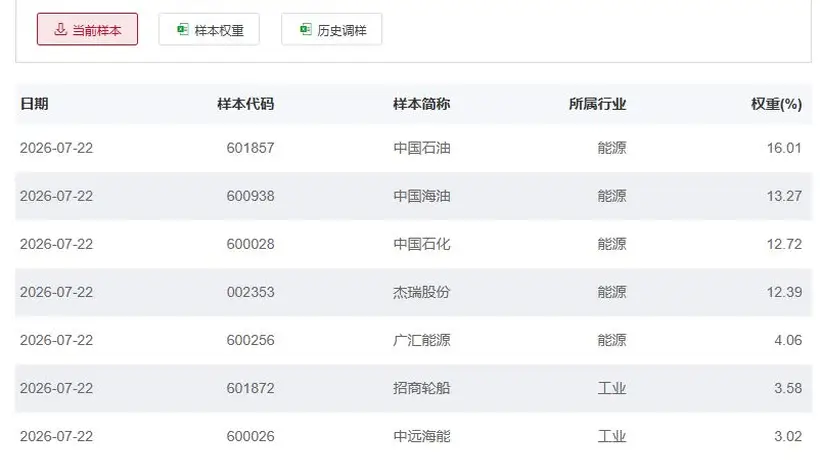820x460 pixels.
Task: Click the weight value 12.72
Action: [x=784, y=244]
